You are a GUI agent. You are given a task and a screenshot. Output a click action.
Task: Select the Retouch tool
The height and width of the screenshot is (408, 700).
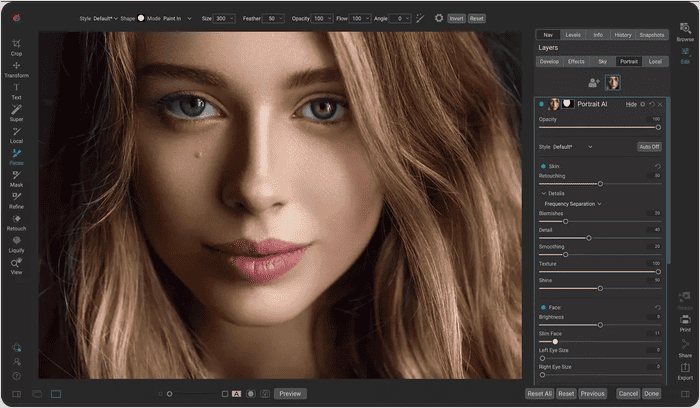click(16, 221)
